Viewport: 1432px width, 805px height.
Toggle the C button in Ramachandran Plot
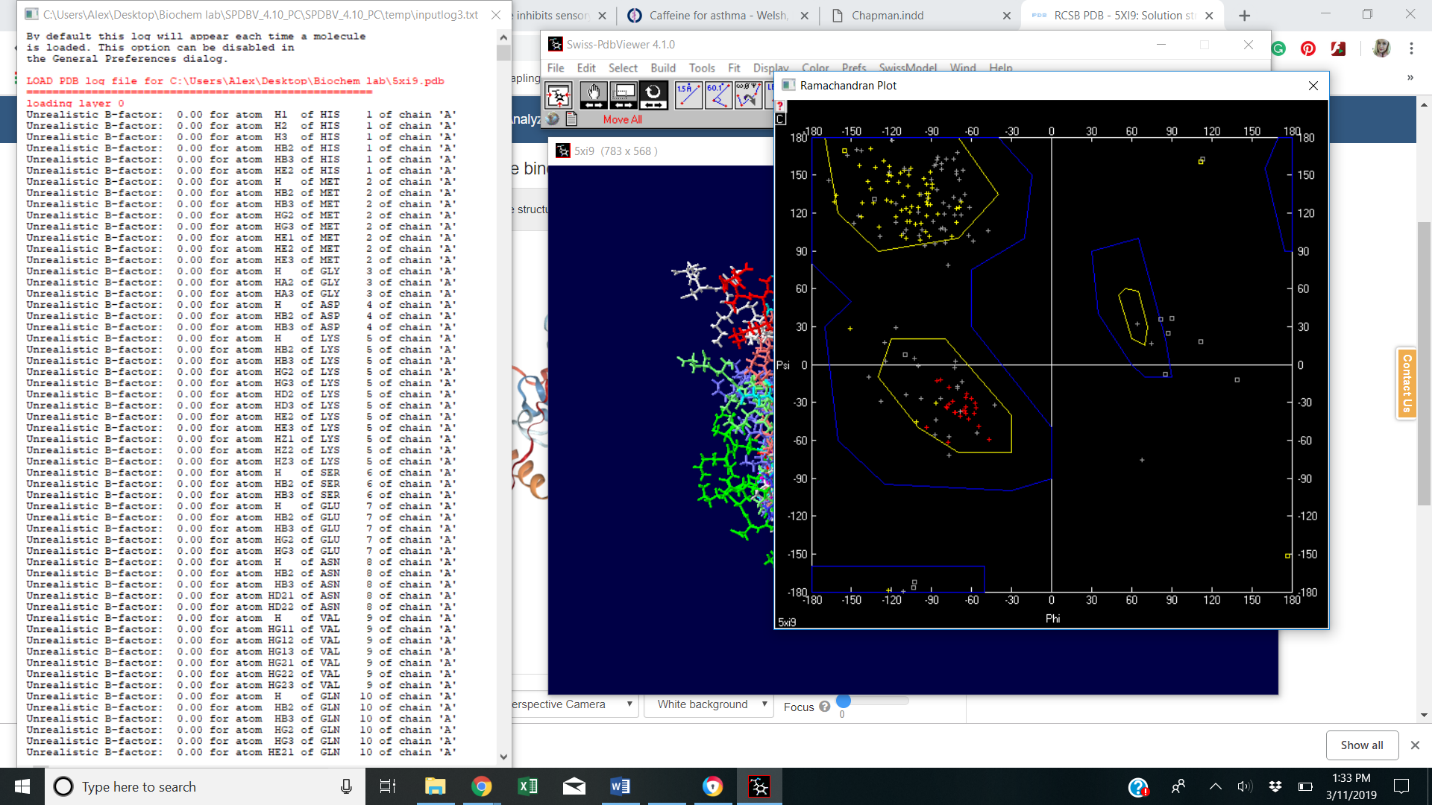pos(780,119)
